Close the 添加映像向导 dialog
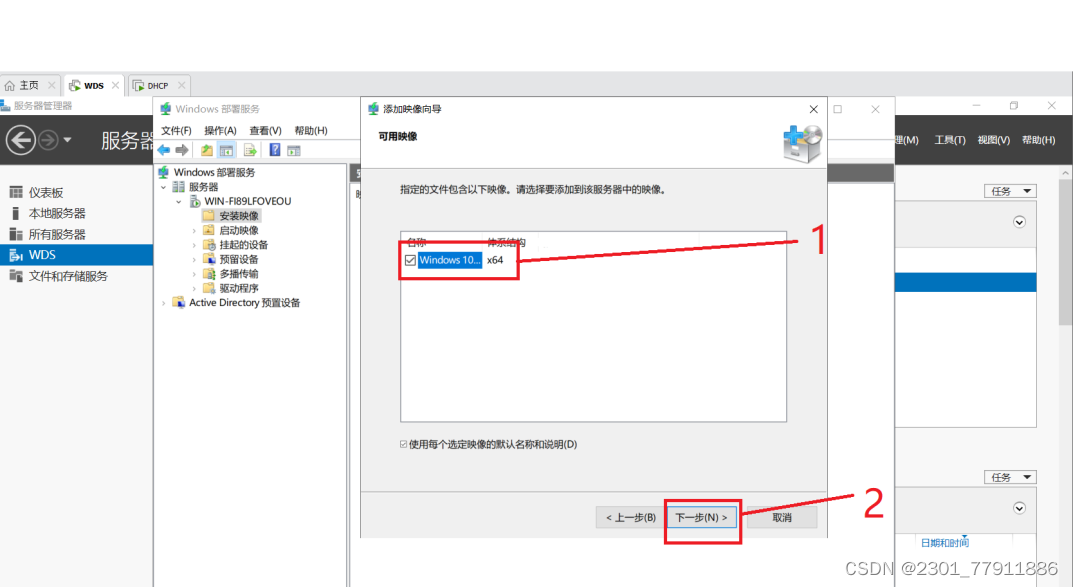The image size is (1073, 587). pyautogui.click(x=813, y=109)
